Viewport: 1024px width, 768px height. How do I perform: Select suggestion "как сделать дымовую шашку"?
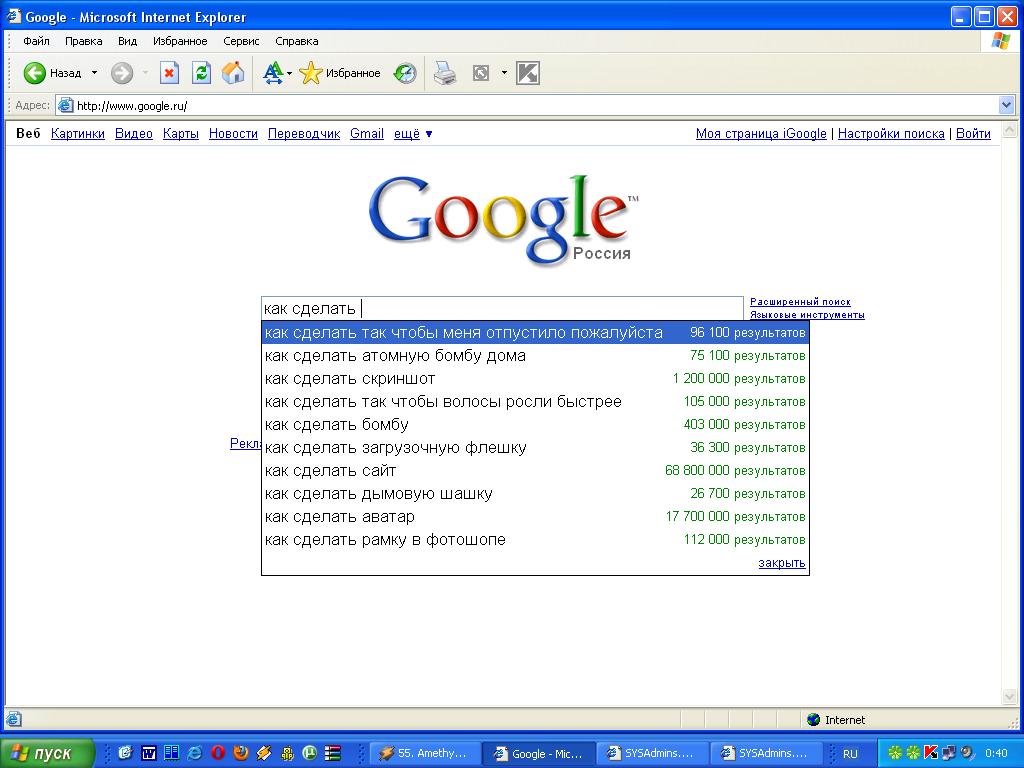pyautogui.click(x=535, y=494)
